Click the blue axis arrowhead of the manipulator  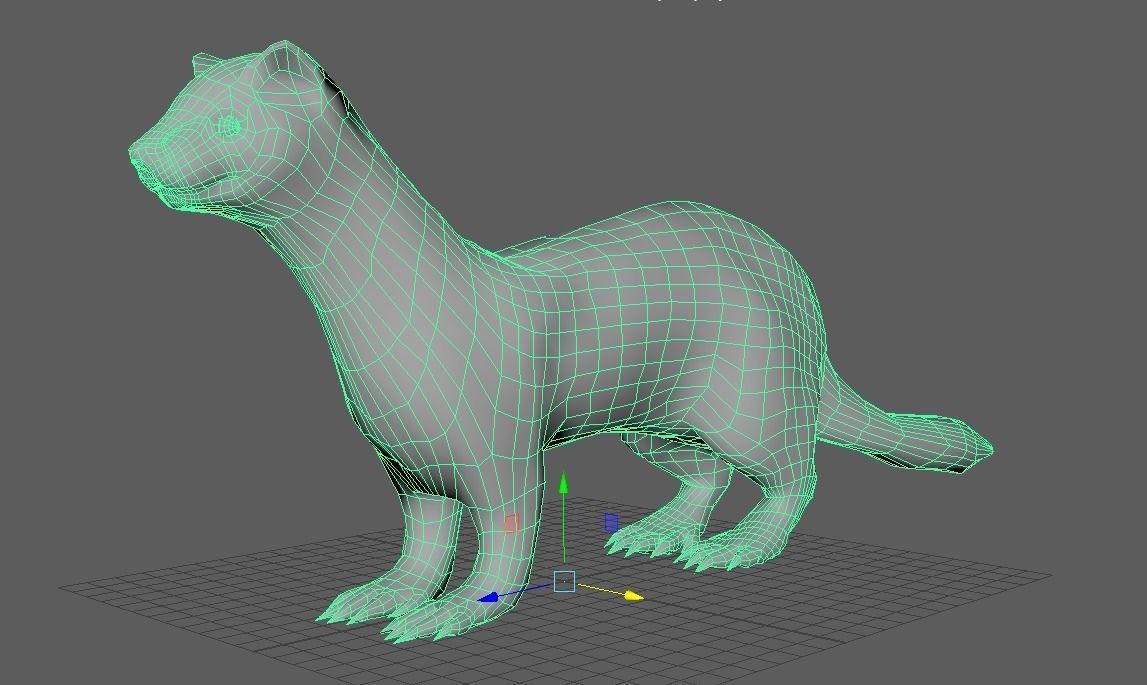[488, 597]
